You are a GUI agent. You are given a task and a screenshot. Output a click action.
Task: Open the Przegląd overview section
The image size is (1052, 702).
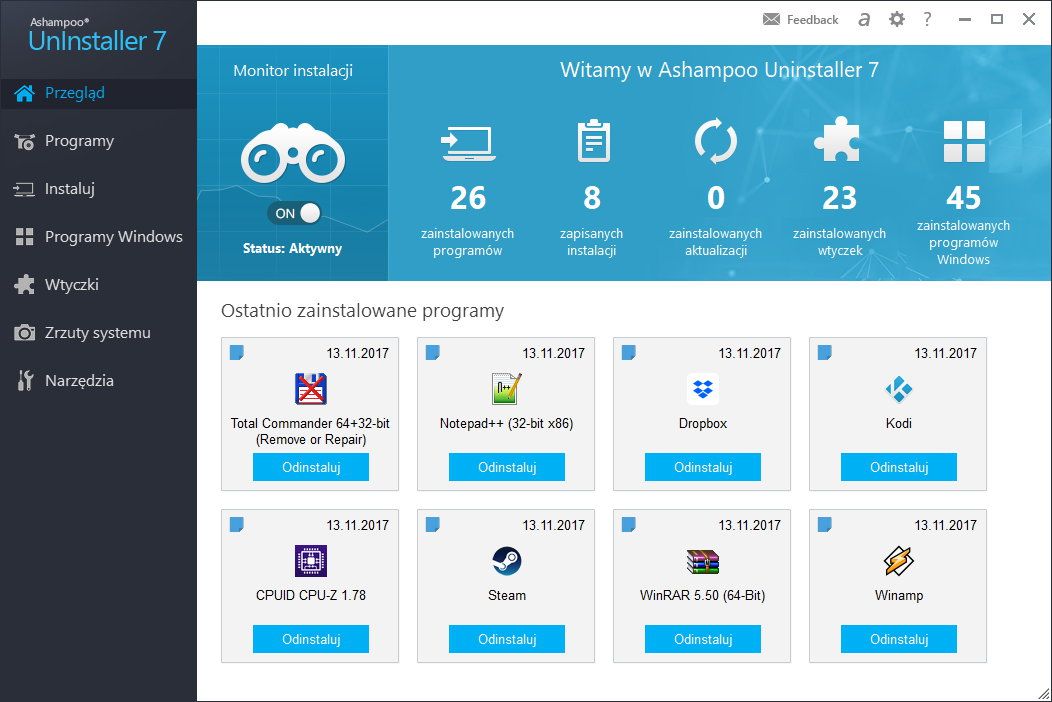tap(98, 93)
